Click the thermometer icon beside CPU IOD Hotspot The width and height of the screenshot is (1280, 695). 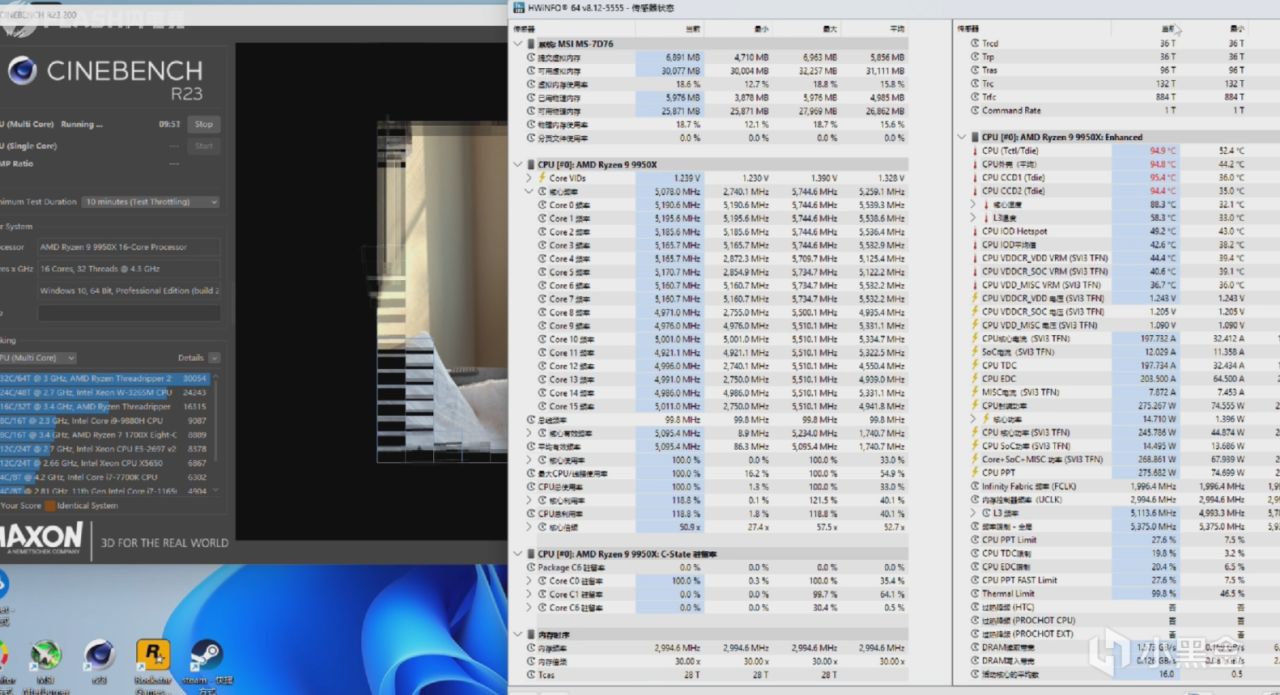[974, 231]
